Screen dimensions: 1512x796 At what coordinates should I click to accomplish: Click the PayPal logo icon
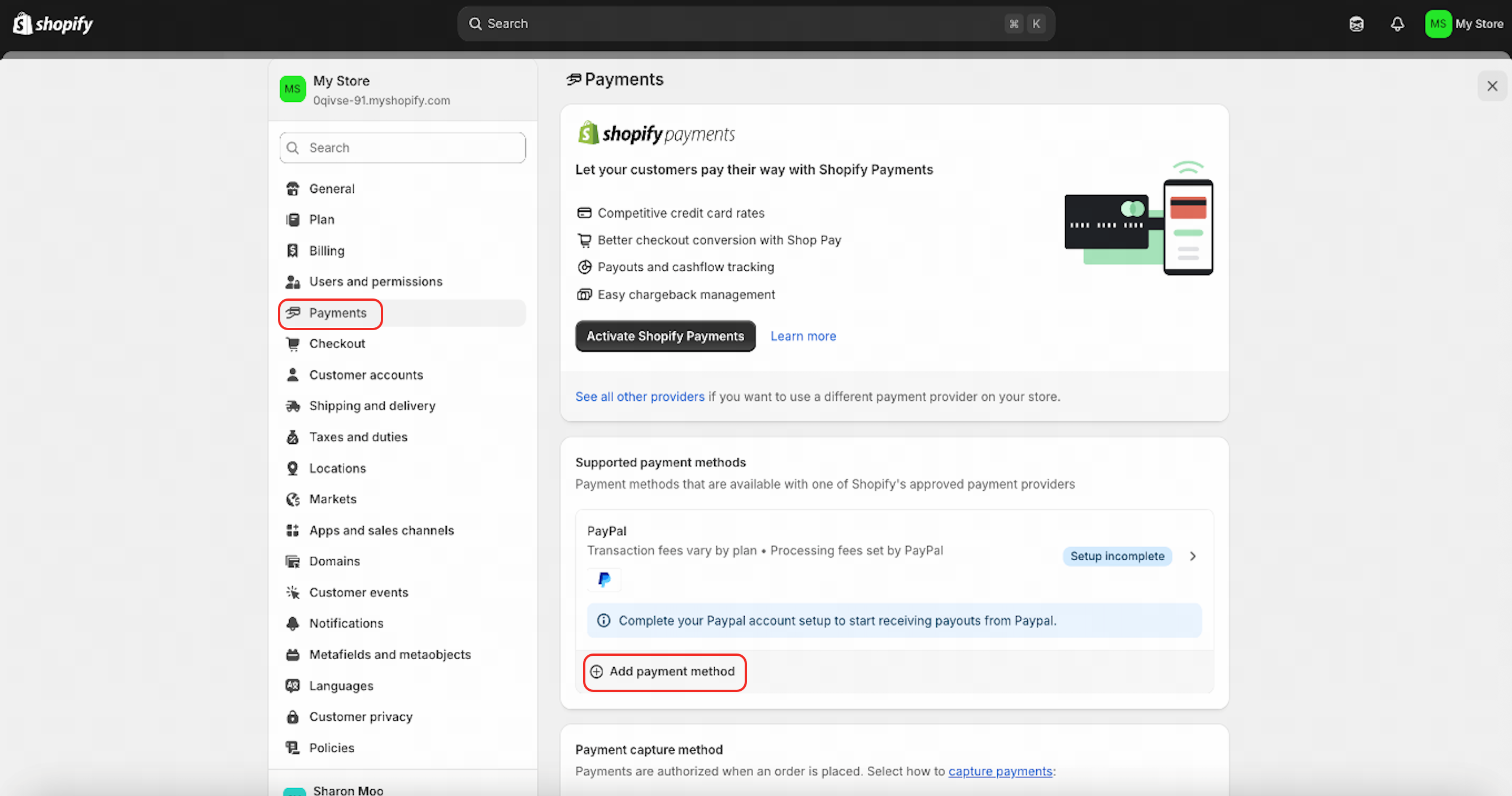tap(604, 579)
